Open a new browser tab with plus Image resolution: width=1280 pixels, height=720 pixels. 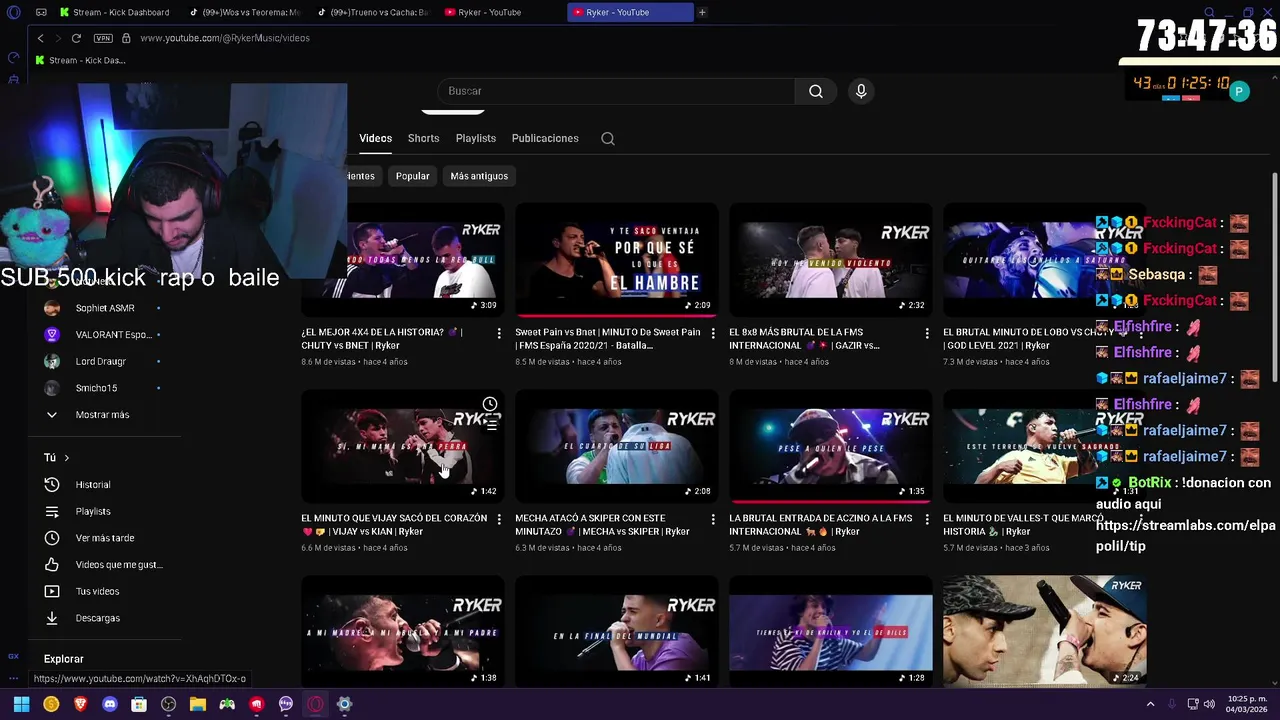tap(702, 12)
